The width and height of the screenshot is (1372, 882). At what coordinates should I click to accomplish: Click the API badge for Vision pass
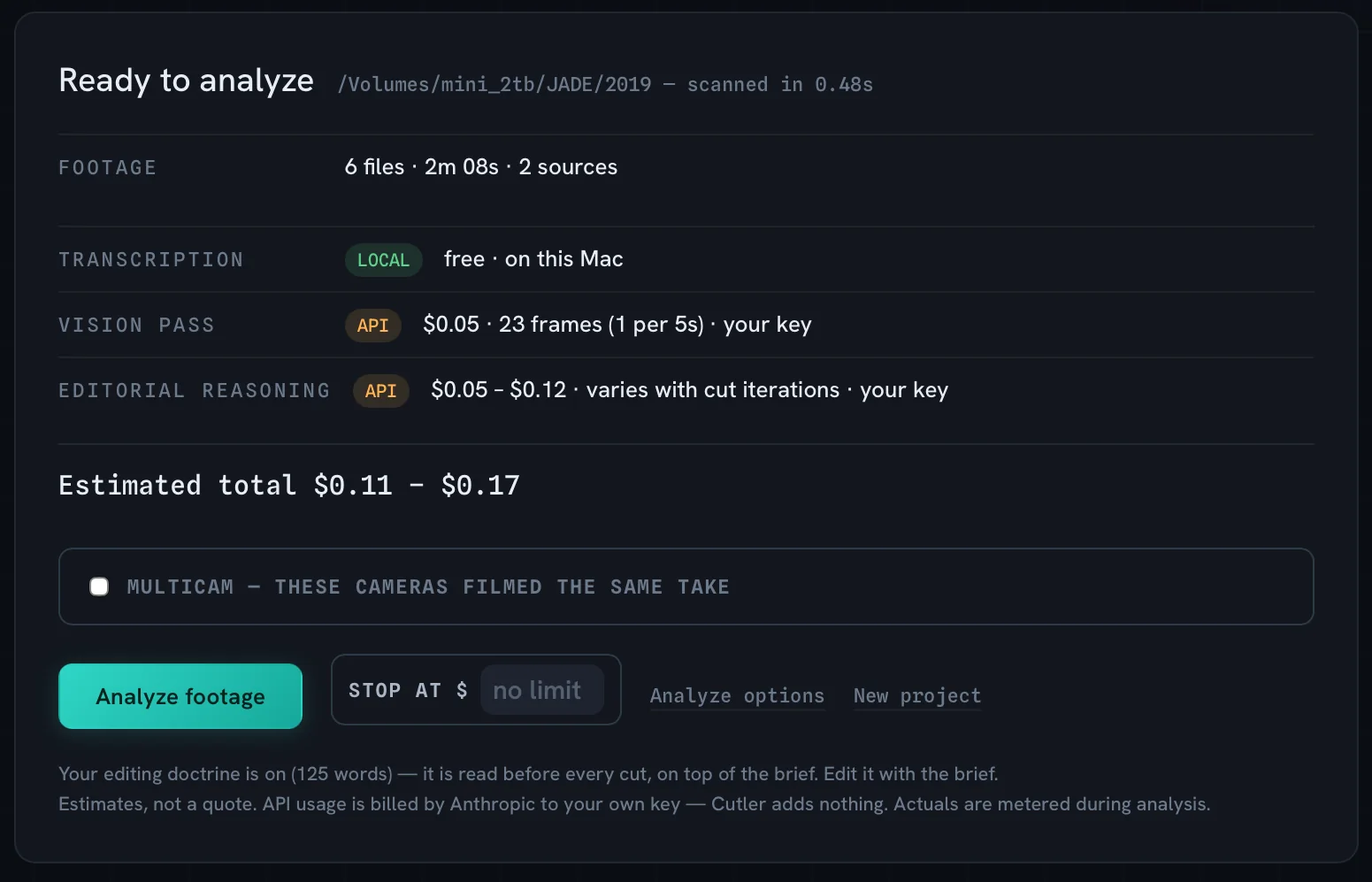coord(372,326)
